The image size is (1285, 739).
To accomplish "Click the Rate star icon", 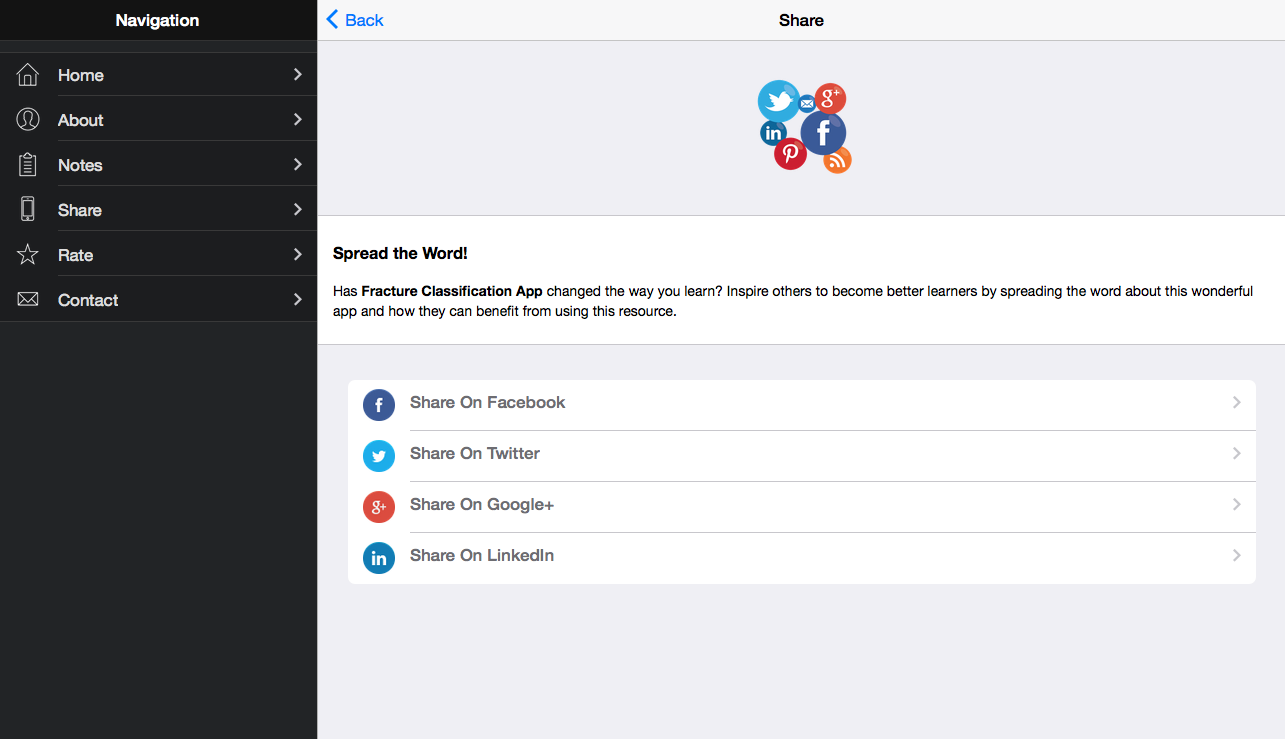I will [x=28, y=255].
